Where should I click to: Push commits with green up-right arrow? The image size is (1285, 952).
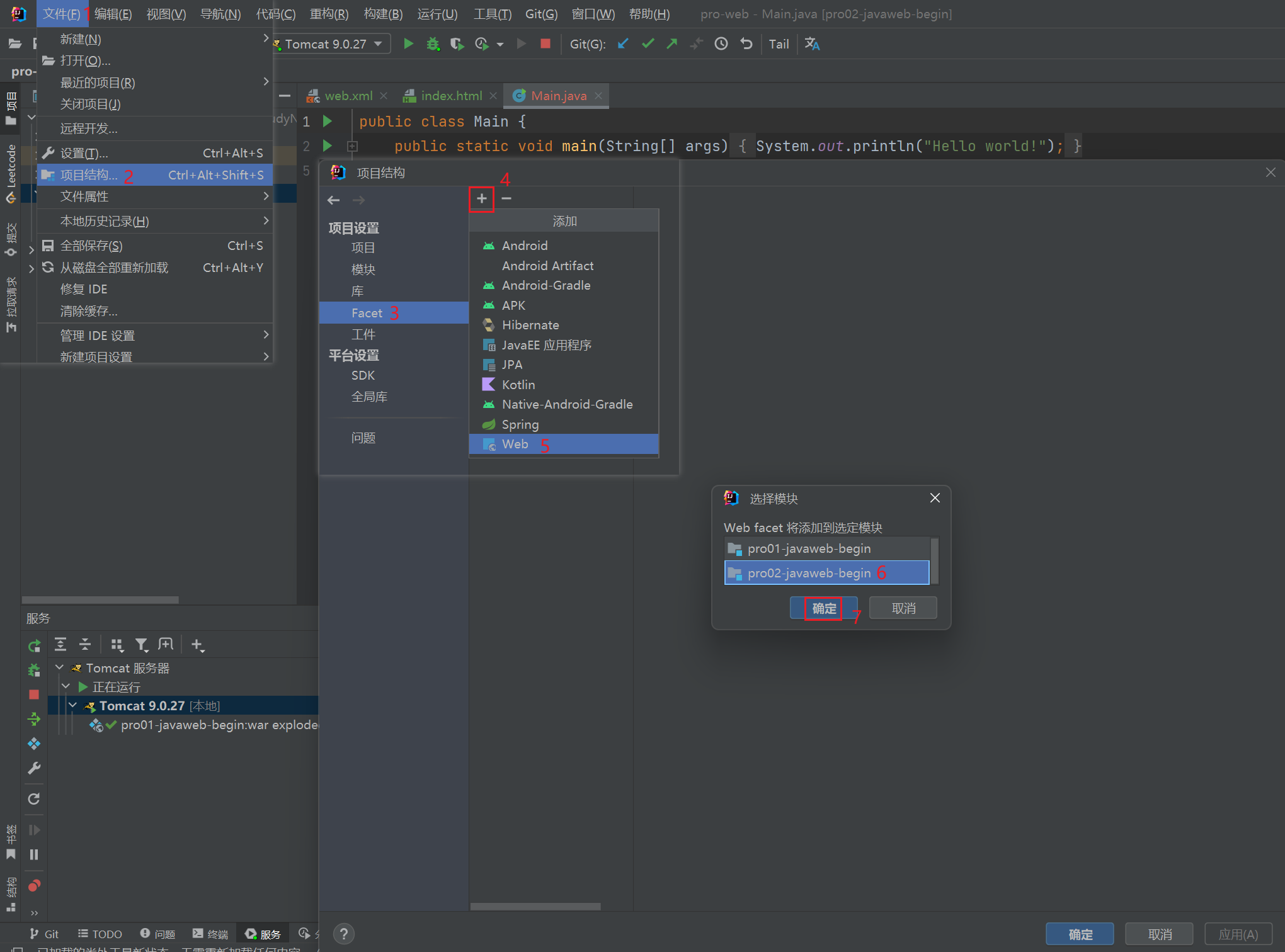672,44
